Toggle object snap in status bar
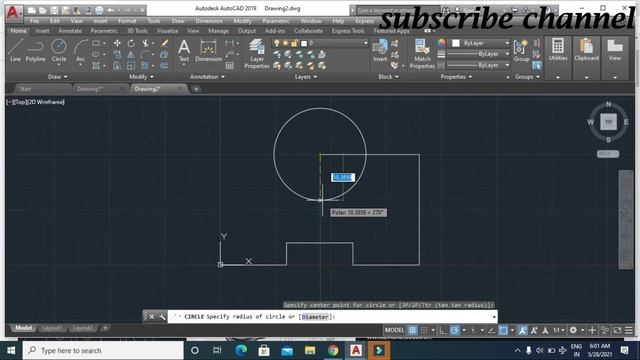640x360 pixels. [x=503, y=330]
